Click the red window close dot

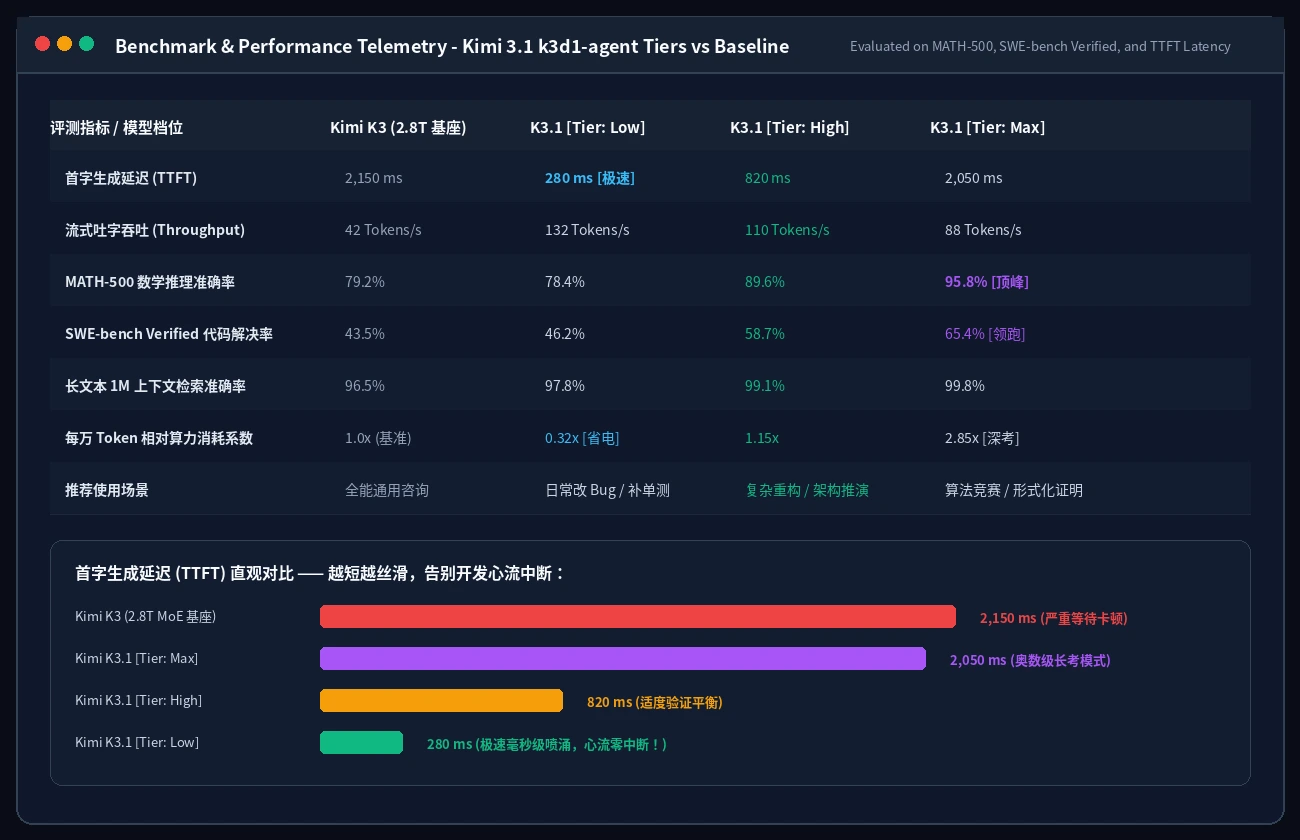point(42,44)
